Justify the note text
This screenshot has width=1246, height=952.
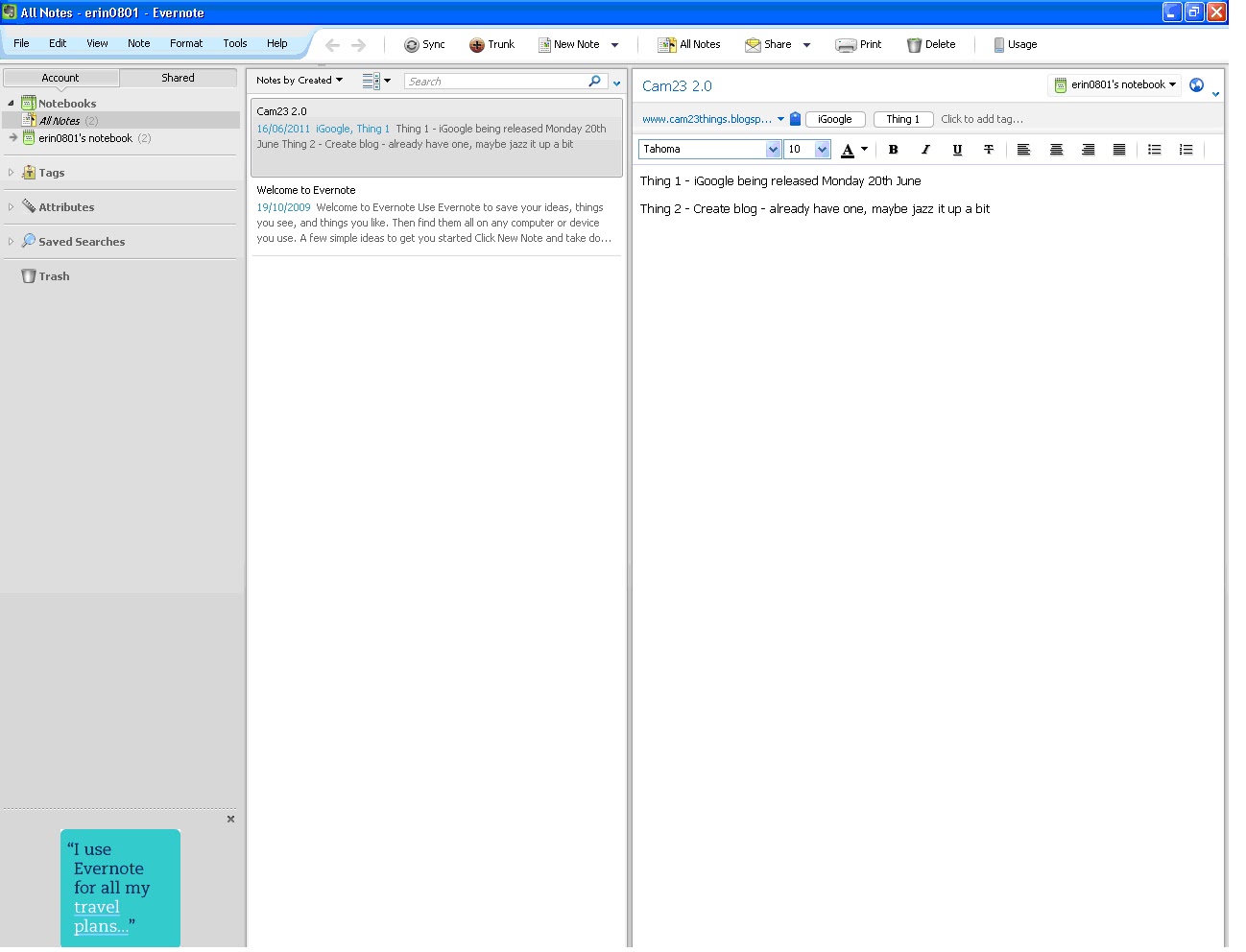[x=1119, y=150]
